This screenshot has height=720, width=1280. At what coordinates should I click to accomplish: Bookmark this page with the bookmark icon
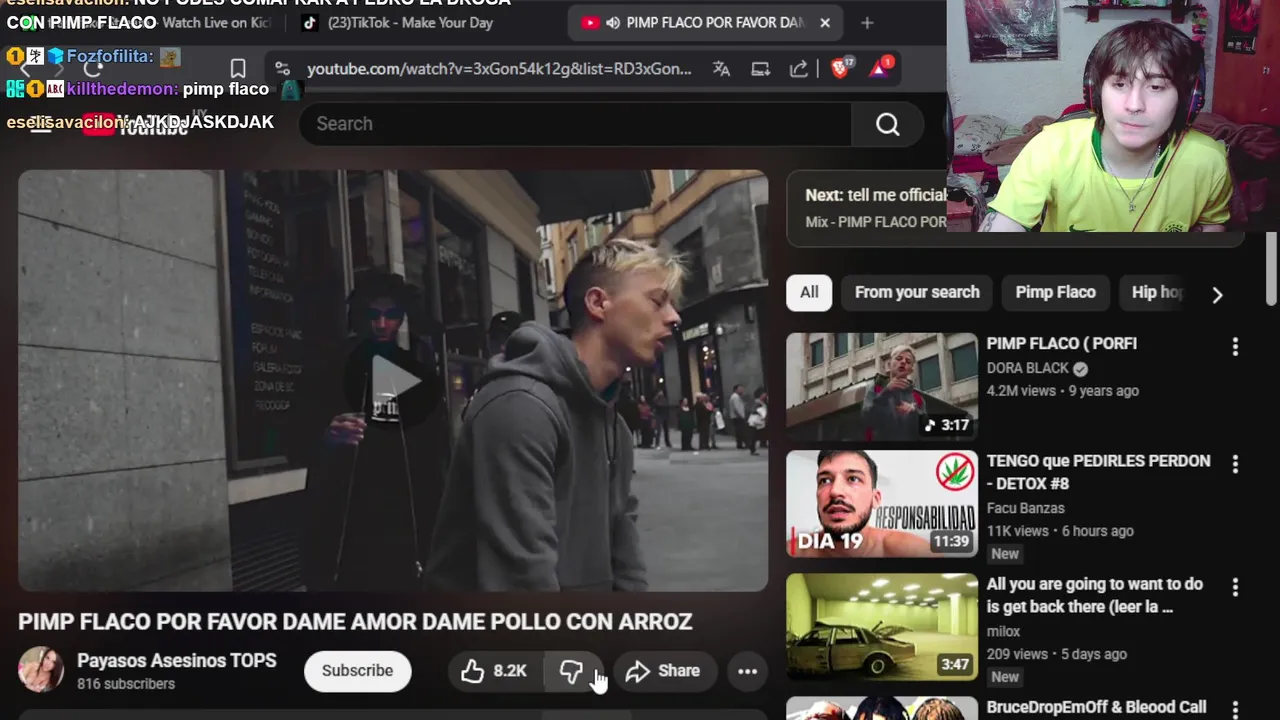coord(238,68)
